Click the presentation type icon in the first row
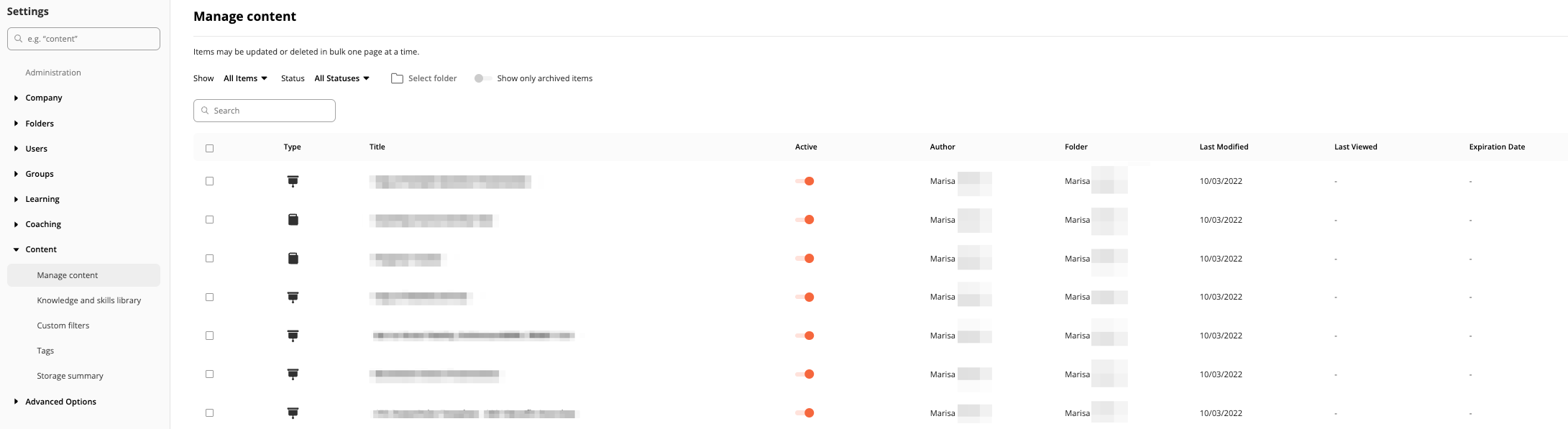The height and width of the screenshot is (429, 1568). 293,181
